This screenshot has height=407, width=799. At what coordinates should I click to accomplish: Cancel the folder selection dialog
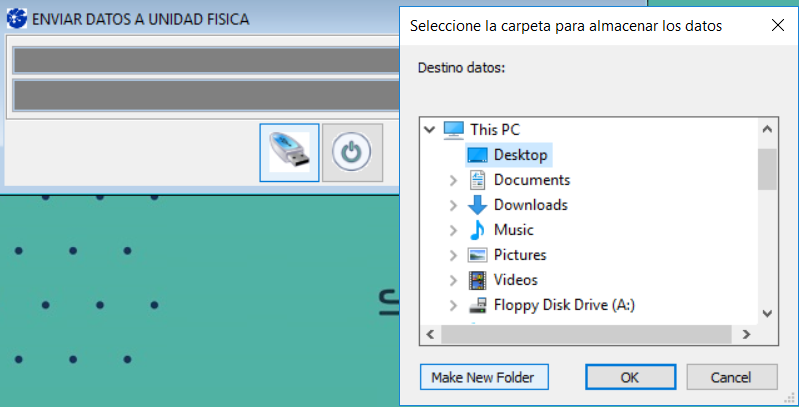coord(731,377)
